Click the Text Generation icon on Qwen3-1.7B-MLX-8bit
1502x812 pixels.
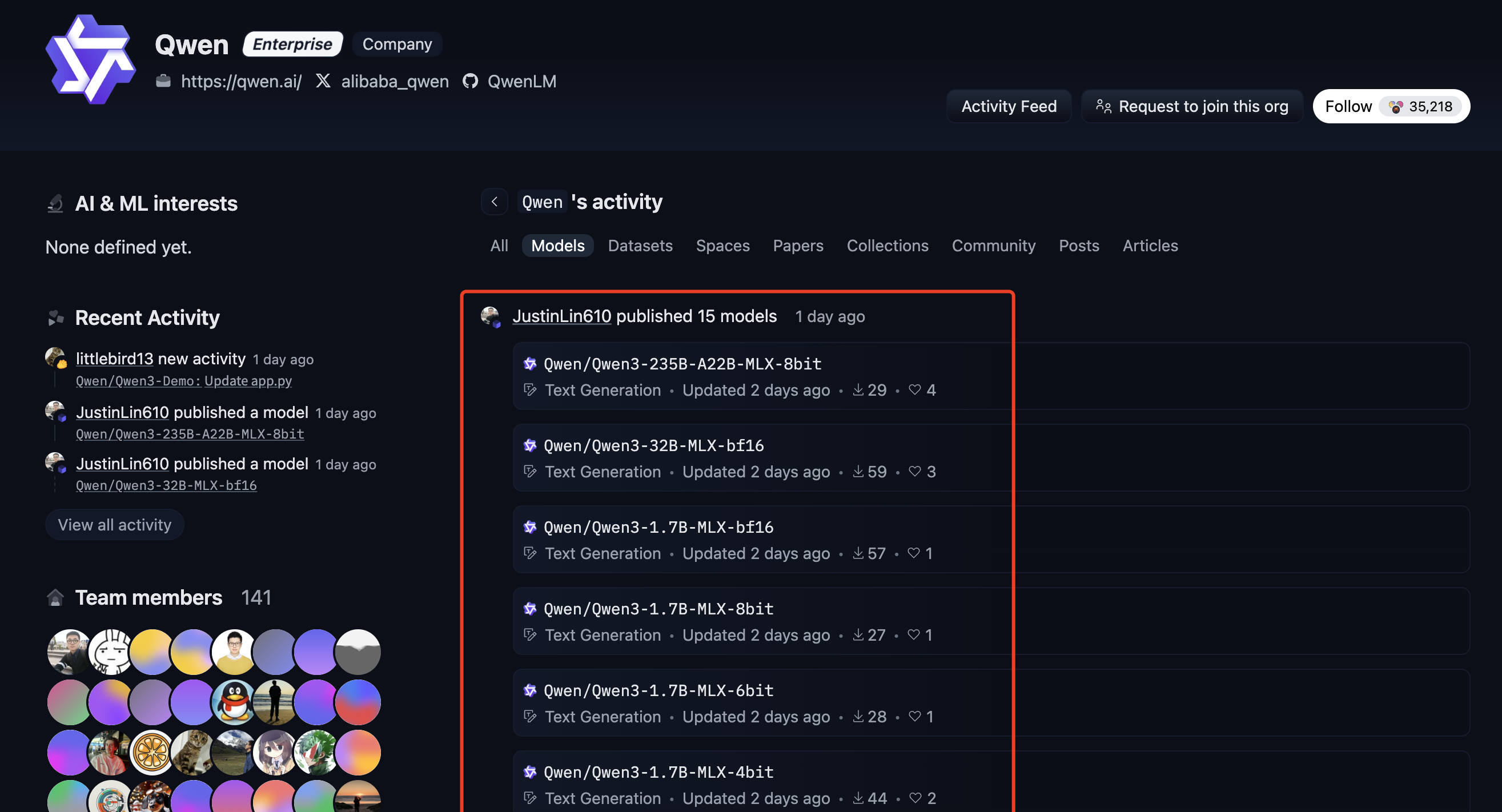[530, 634]
